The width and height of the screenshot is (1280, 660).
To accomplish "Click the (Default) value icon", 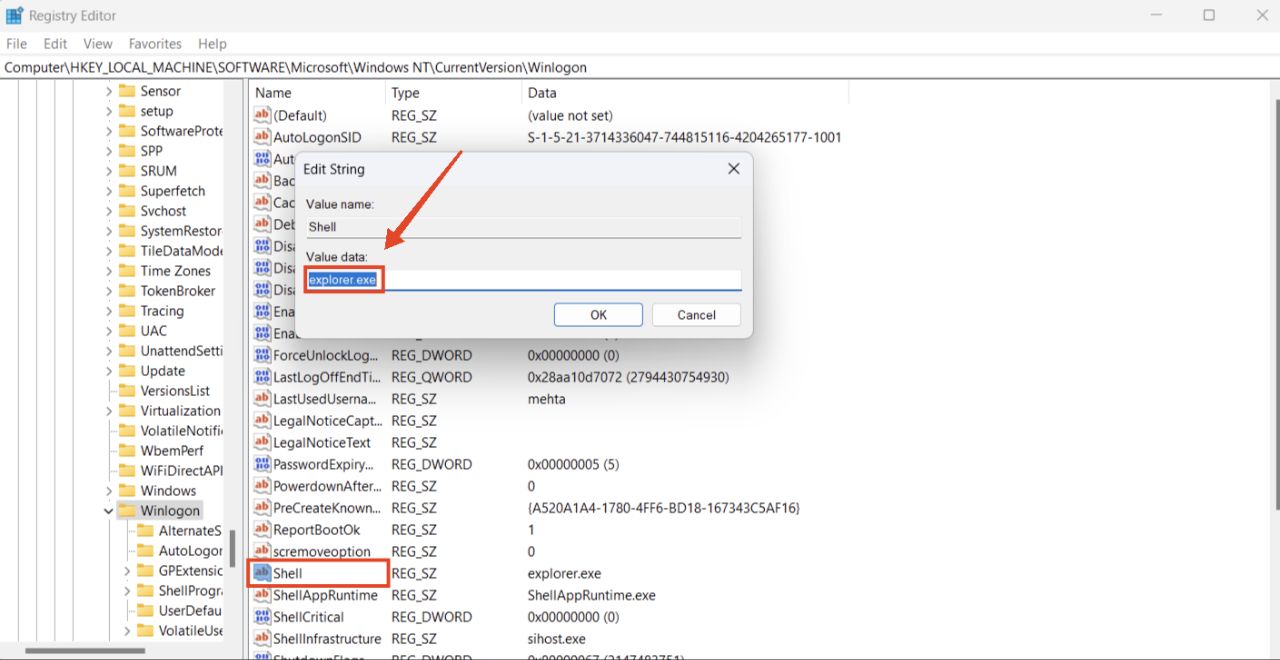I will tap(262, 116).
